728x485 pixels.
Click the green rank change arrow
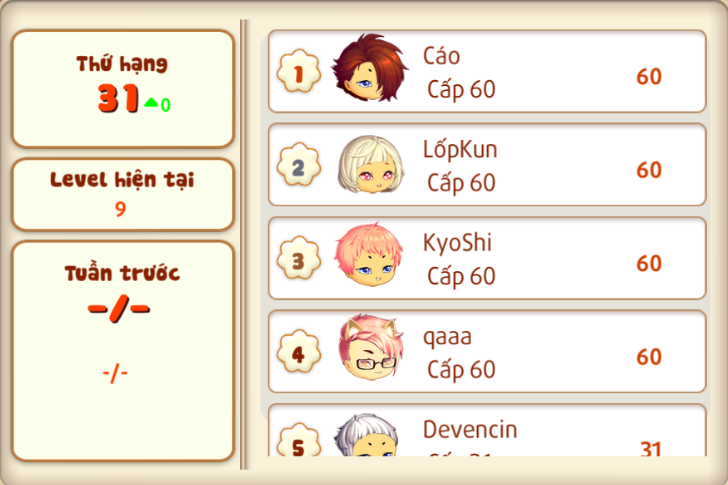point(151,103)
